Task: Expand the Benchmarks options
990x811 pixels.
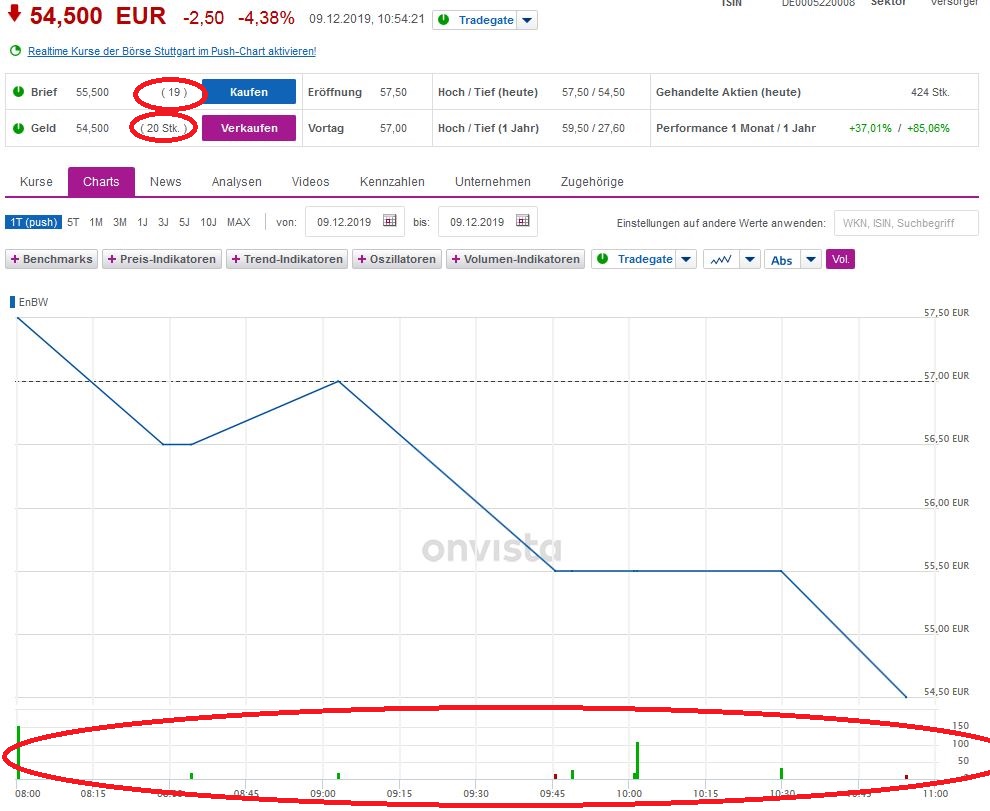Action: [x=52, y=260]
